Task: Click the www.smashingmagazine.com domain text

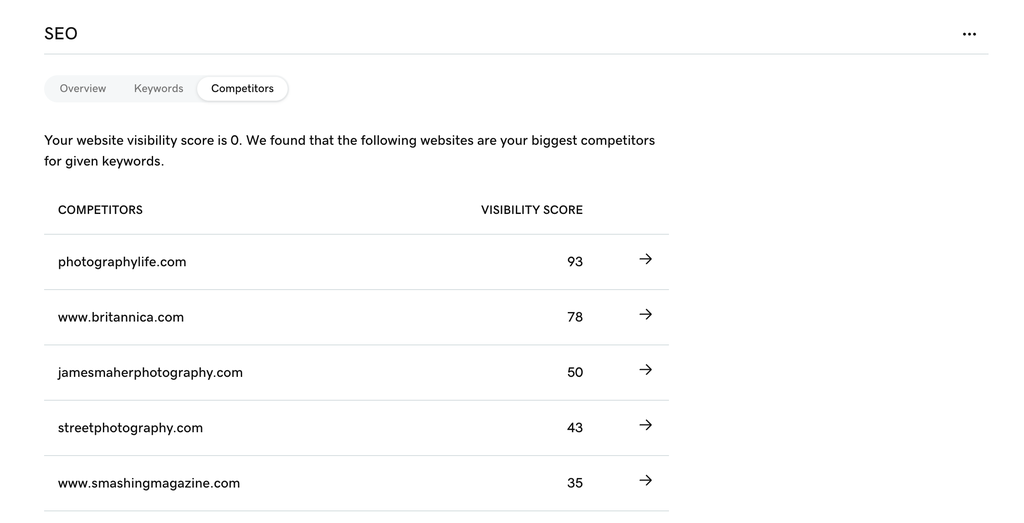Action: pos(149,483)
